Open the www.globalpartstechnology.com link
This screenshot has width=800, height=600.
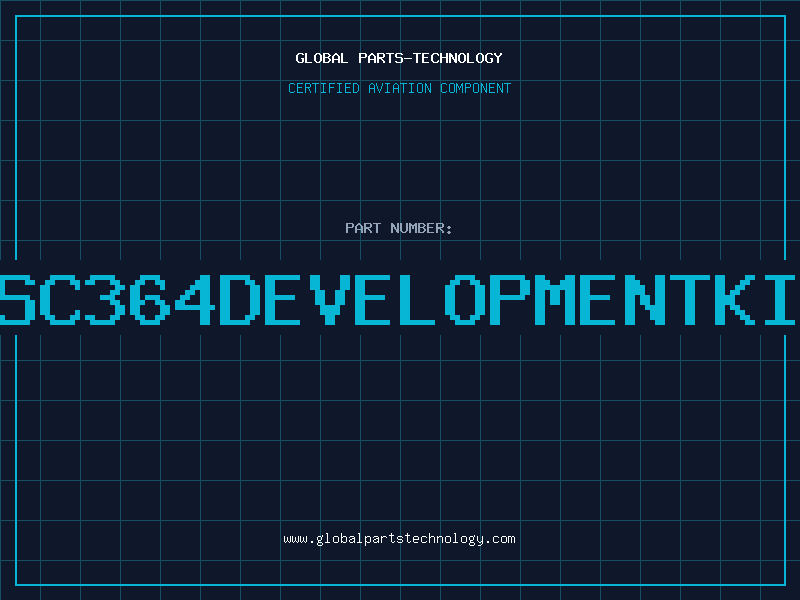399,539
